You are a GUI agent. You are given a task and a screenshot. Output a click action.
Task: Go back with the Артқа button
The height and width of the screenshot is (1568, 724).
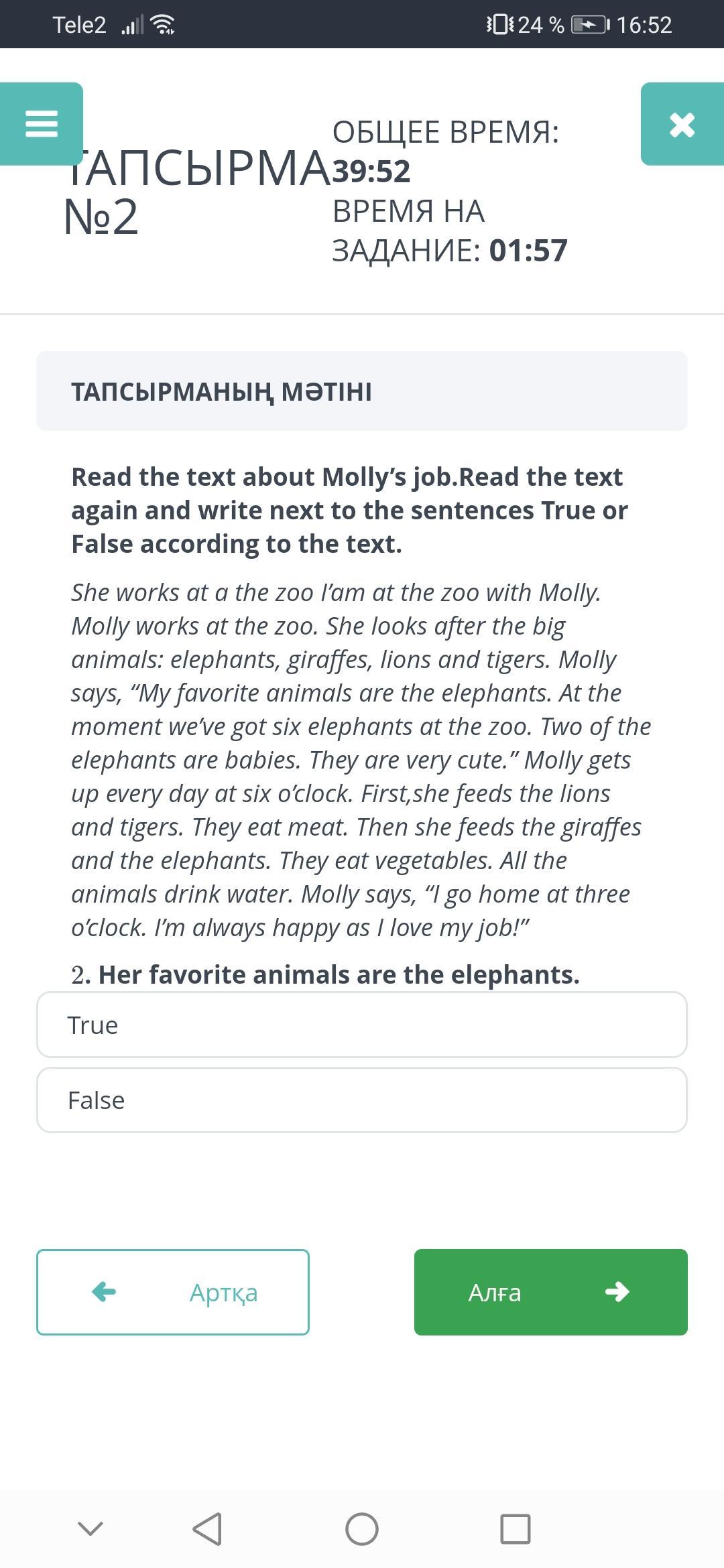(x=173, y=1292)
